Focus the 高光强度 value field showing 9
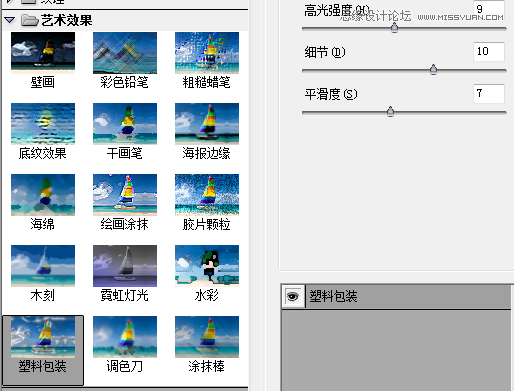The width and height of the screenshot is (514, 391). click(x=489, y=9)
